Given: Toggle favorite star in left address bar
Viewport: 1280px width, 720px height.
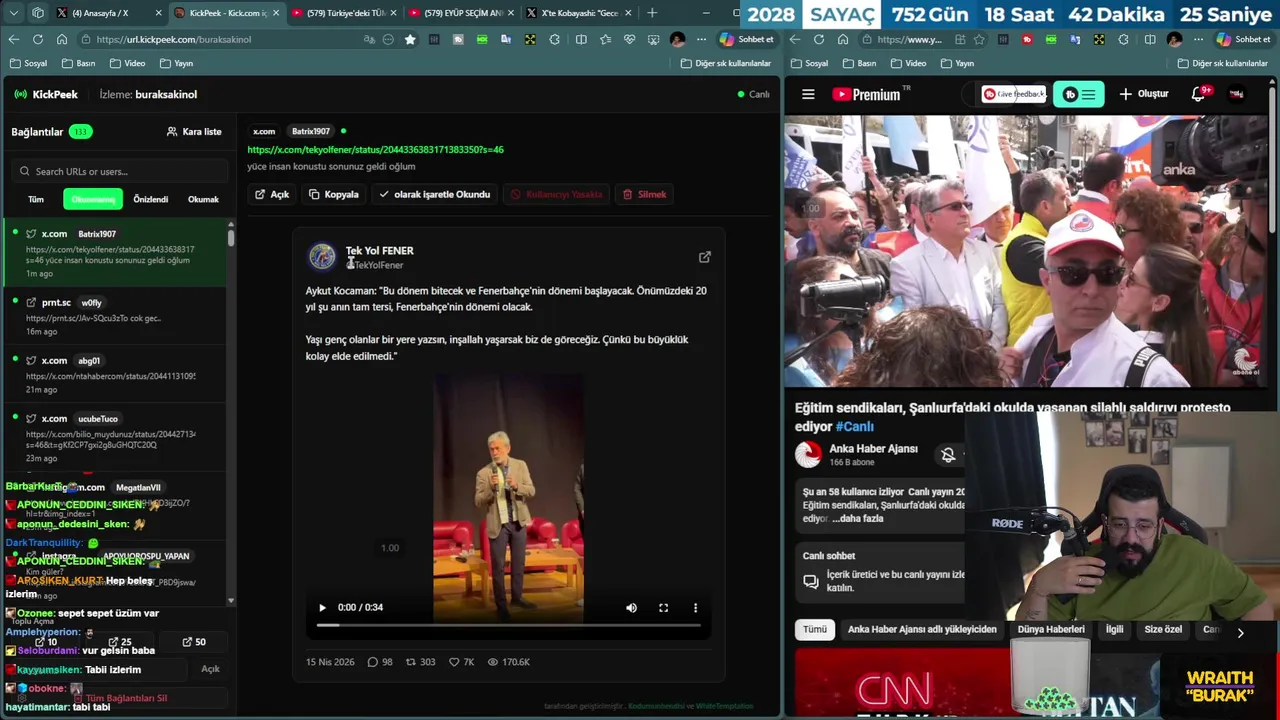Looking at the screenshot, I should [x=410, y=39].
